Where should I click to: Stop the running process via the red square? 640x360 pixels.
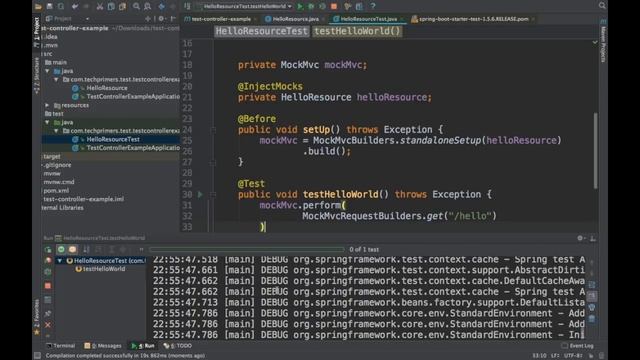point(334,6)
